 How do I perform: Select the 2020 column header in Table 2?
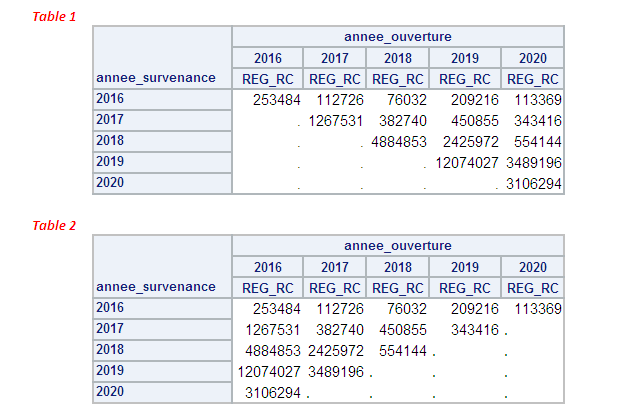[x=533, y=267]
